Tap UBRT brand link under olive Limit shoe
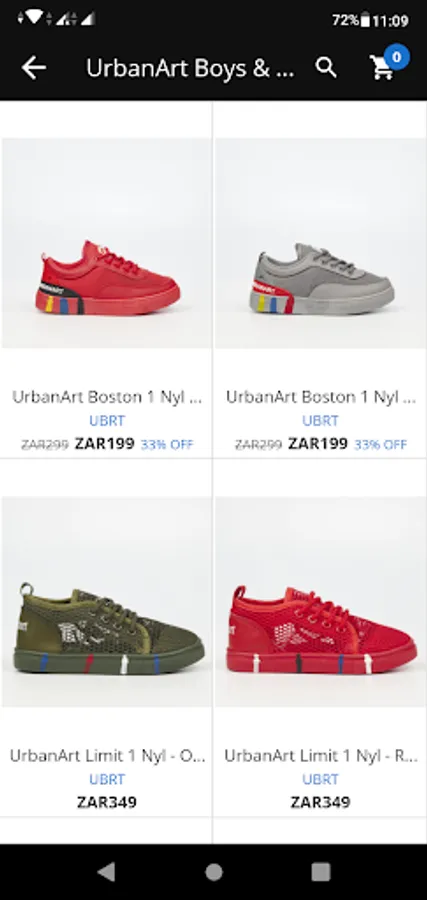The width and height of the screenshot is (427, 900). (x=107, y=779)
